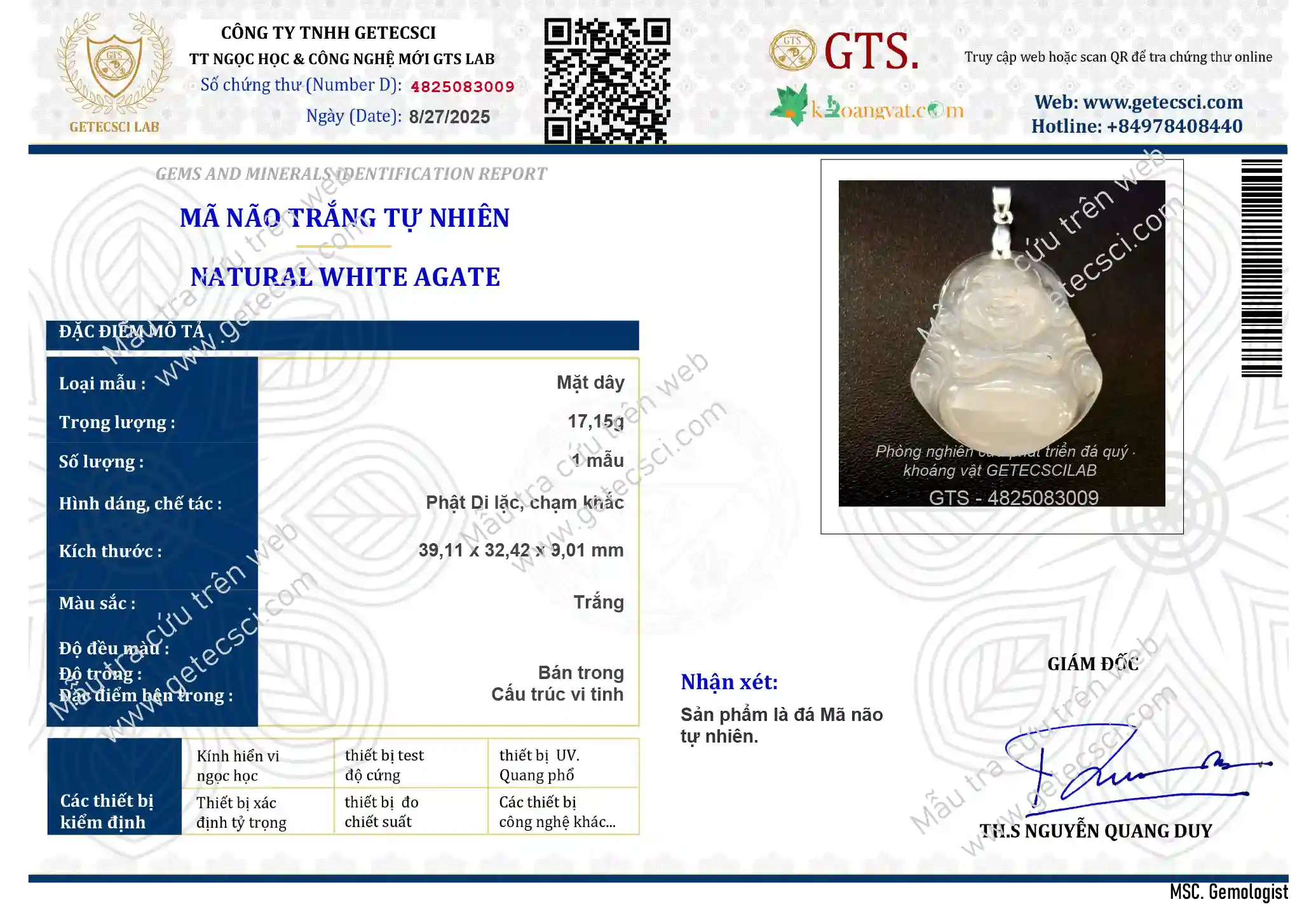Click the date 8/27/2025

pyautogui.click(x=449, y=117)
